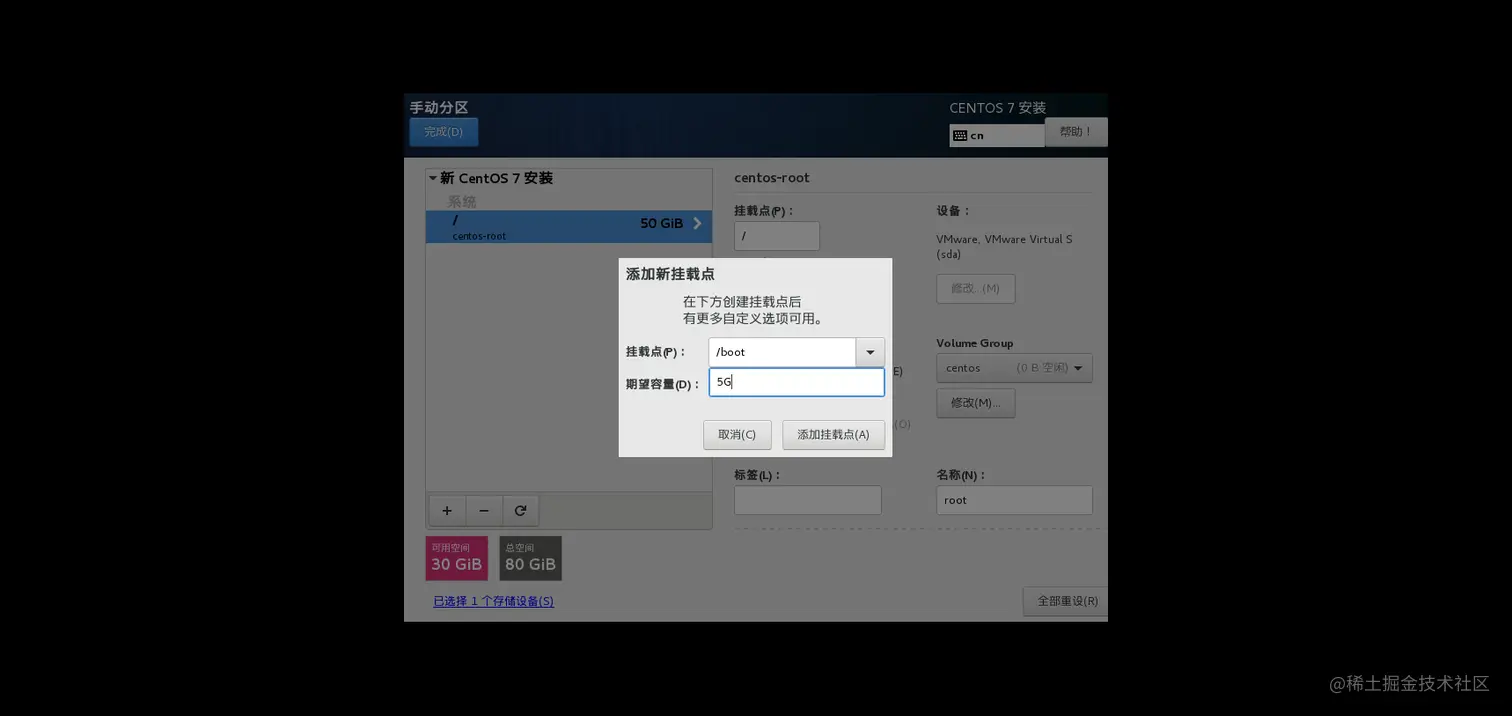Click the 名称(N) field containing root
Screen dimensions: 1512x716
coord(1014,500)
